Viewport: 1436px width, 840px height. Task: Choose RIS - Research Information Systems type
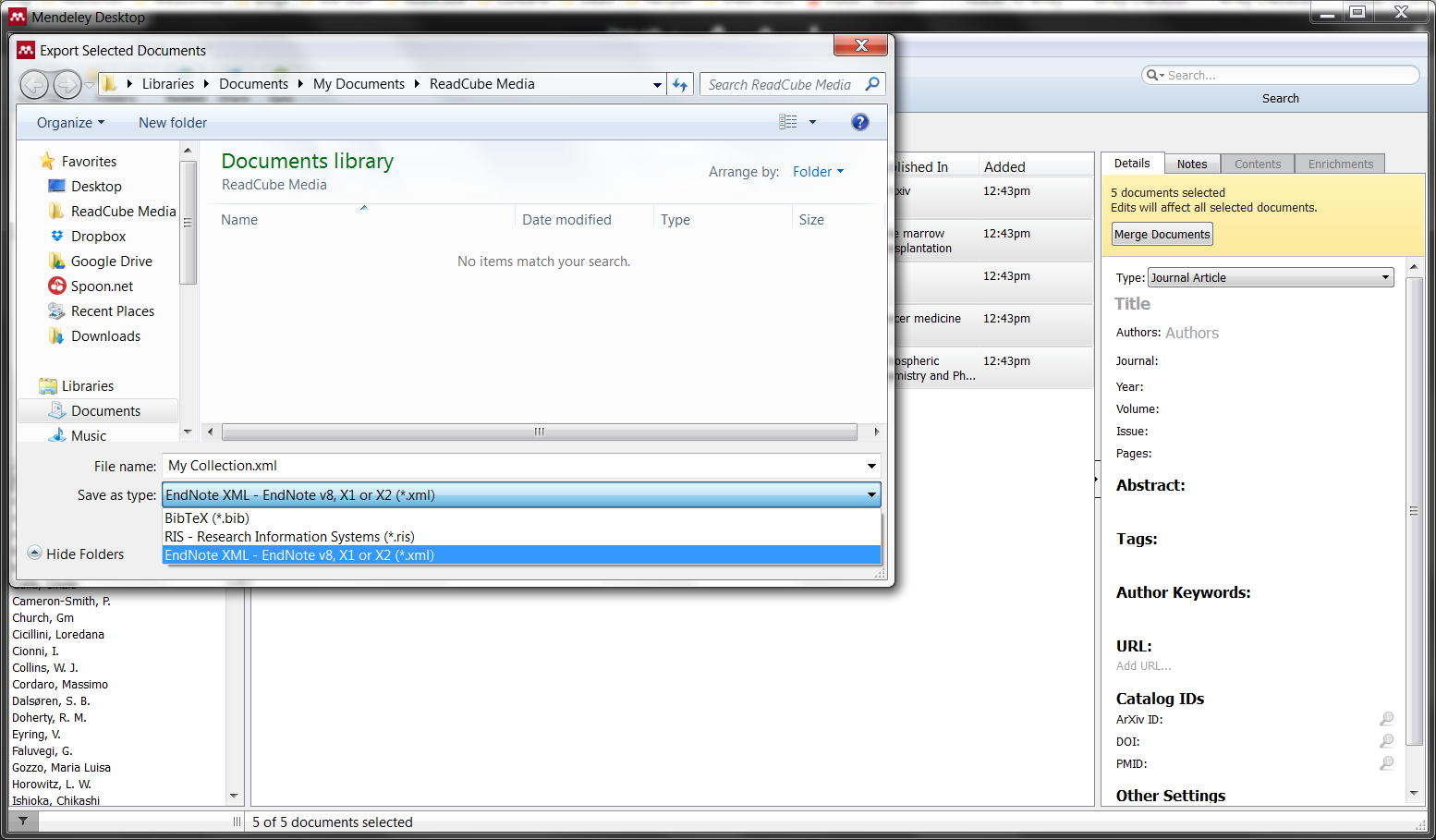tap(521, 537)
